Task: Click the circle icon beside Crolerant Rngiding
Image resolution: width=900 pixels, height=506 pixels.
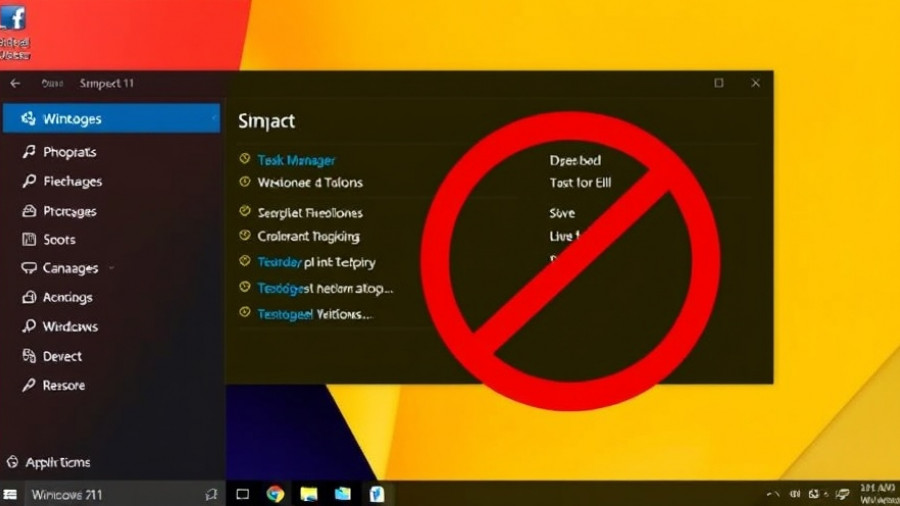Action: point(245,235)
